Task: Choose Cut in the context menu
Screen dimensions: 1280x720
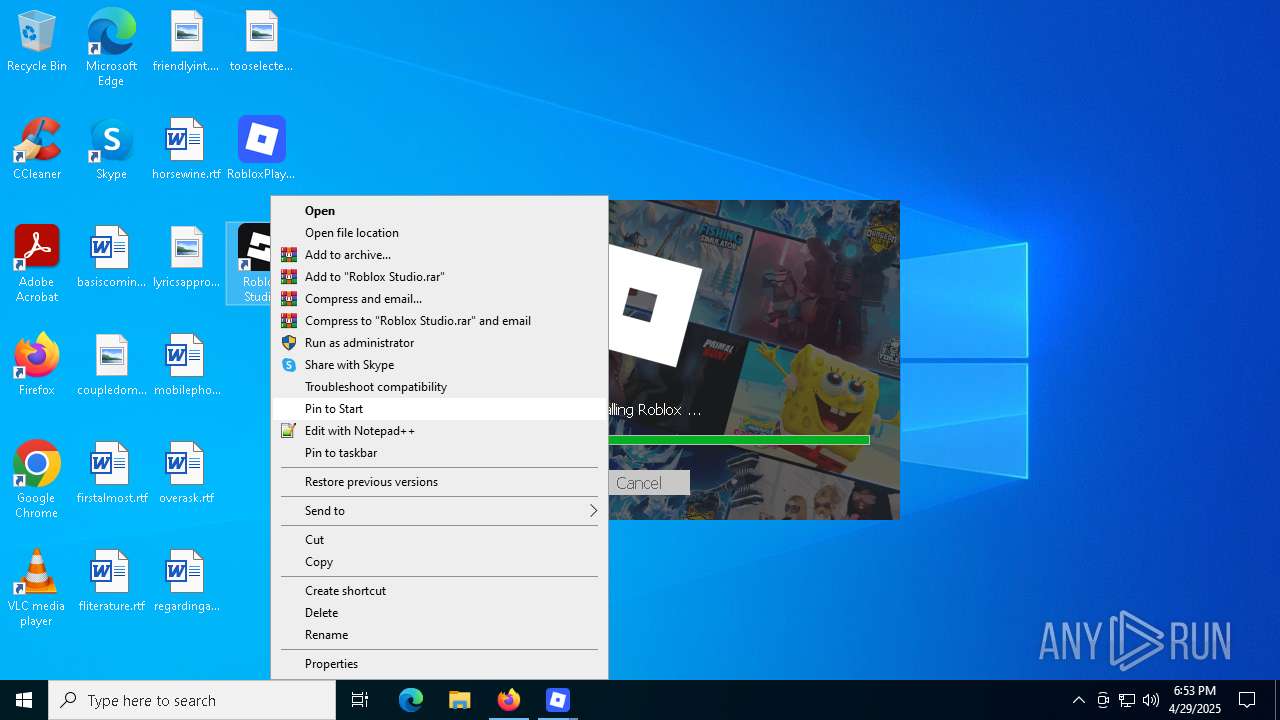Action: pyautogui.click(x=440, y=539)
